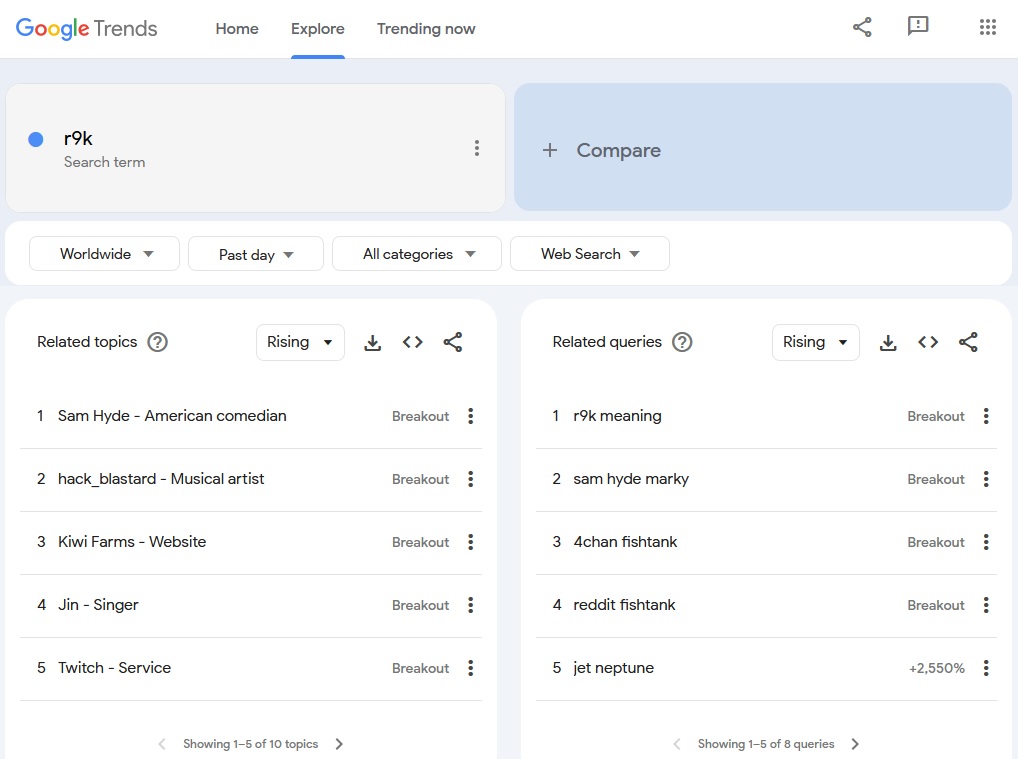The height and width of the screenshot is (759, 1018).
Task: Open hack_blastard - Musical artist topic
Action: (161, 479)
